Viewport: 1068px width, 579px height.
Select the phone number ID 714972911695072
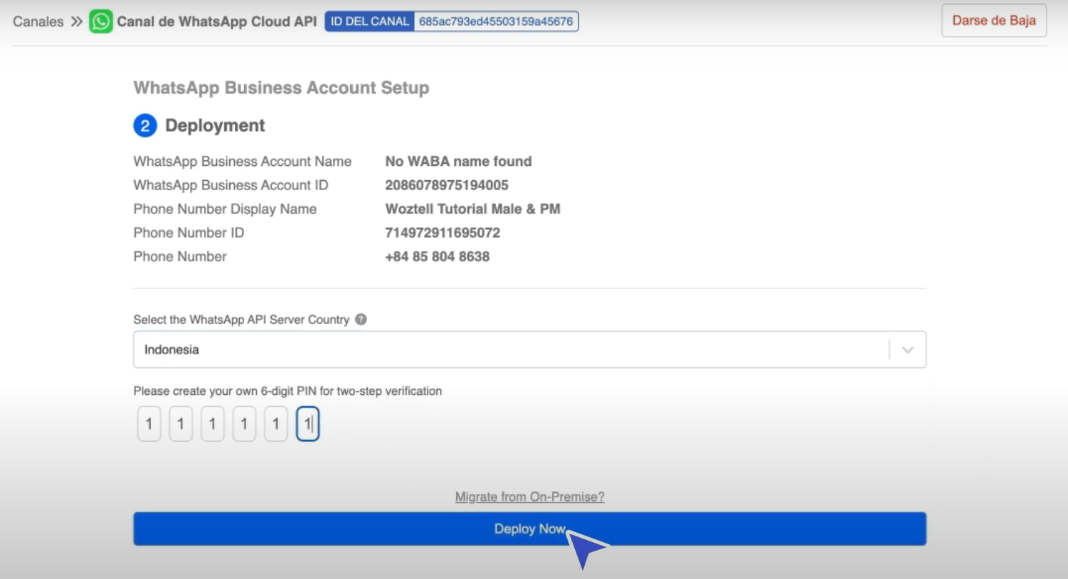443,233
